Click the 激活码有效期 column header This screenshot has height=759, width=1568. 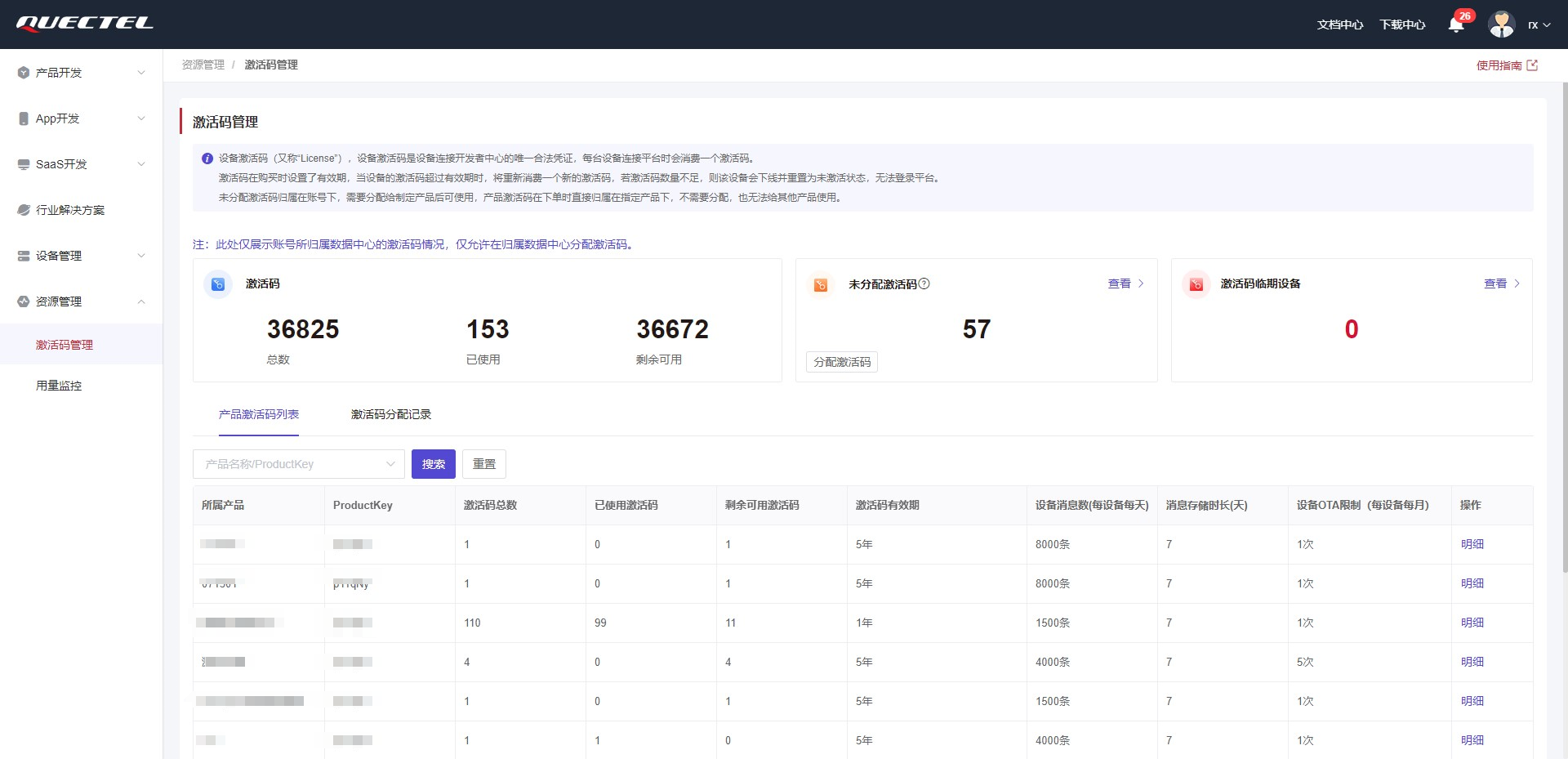pos(937,505)
